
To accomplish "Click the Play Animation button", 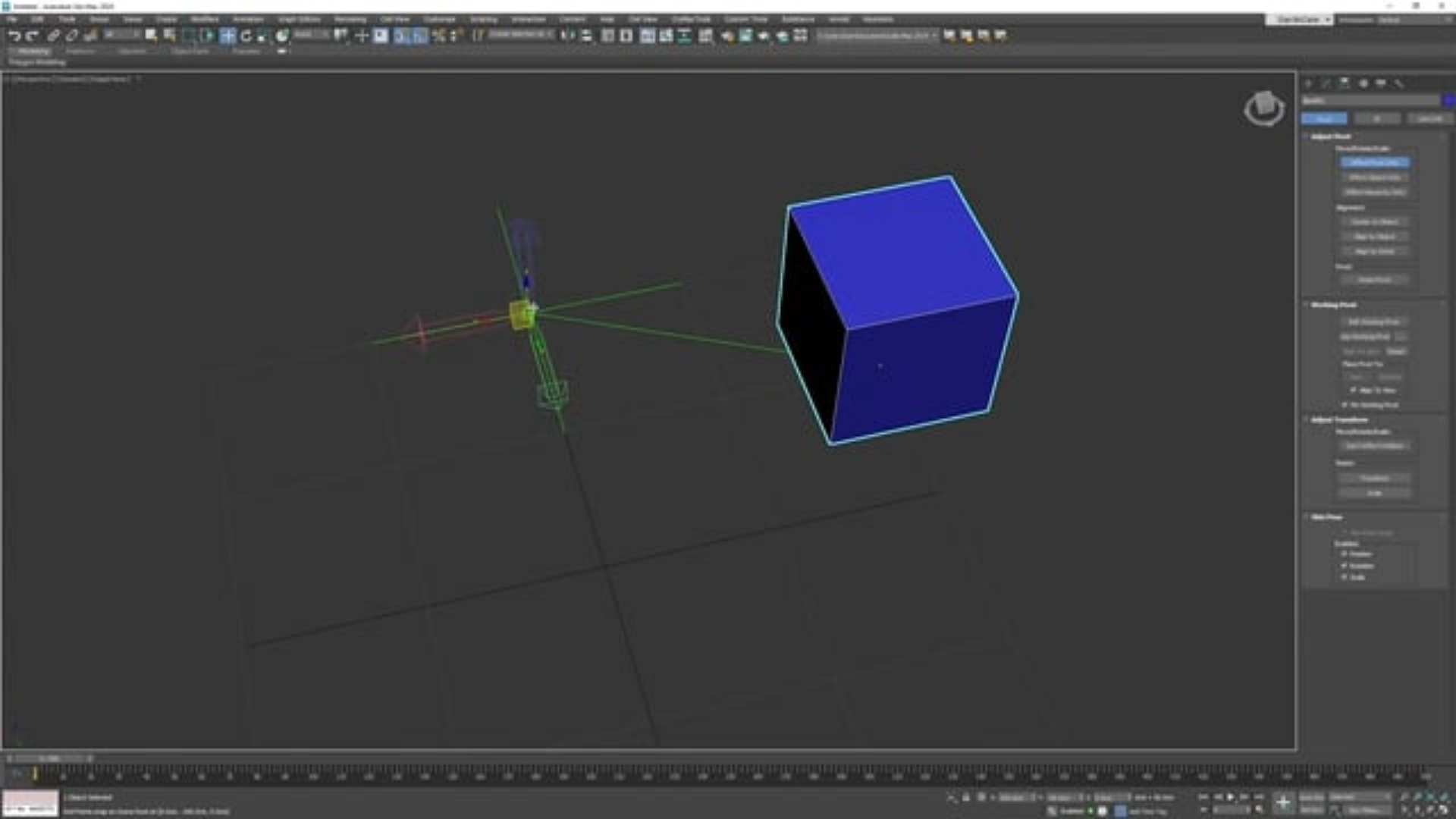I will point(1230,797).
